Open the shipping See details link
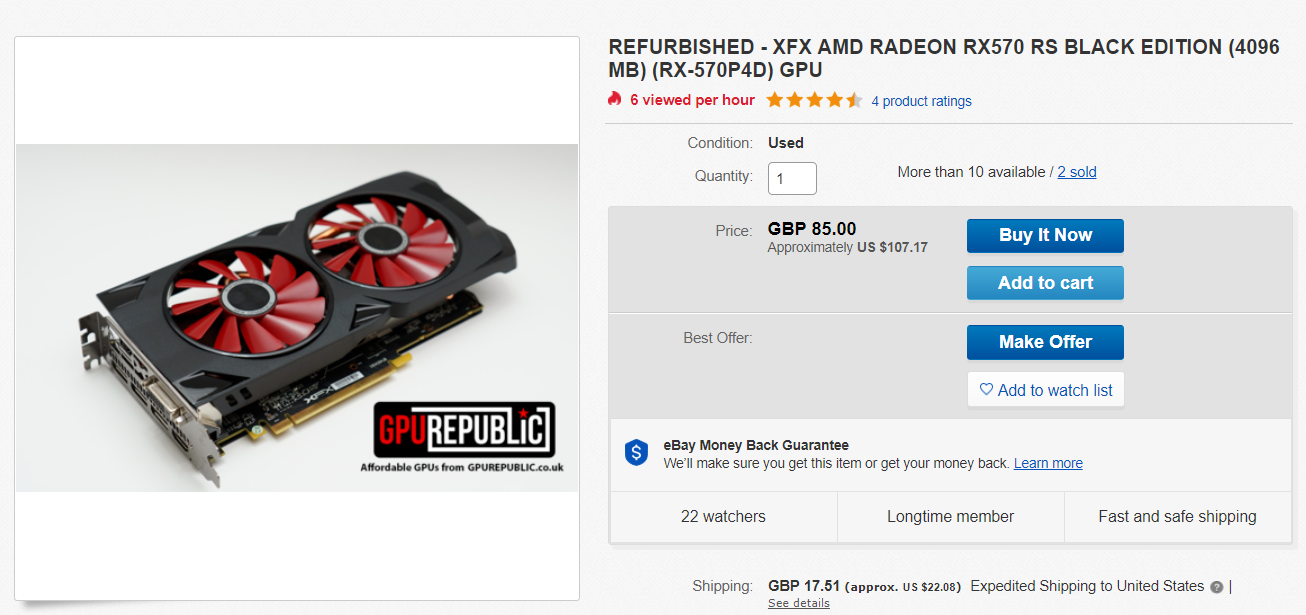 tap(798, 603)
